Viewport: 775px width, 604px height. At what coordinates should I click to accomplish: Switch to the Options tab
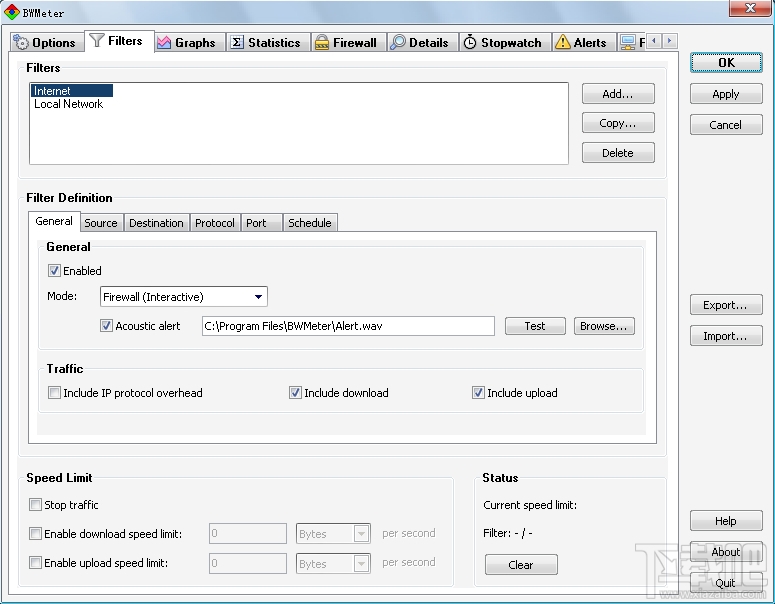[45, 43]
